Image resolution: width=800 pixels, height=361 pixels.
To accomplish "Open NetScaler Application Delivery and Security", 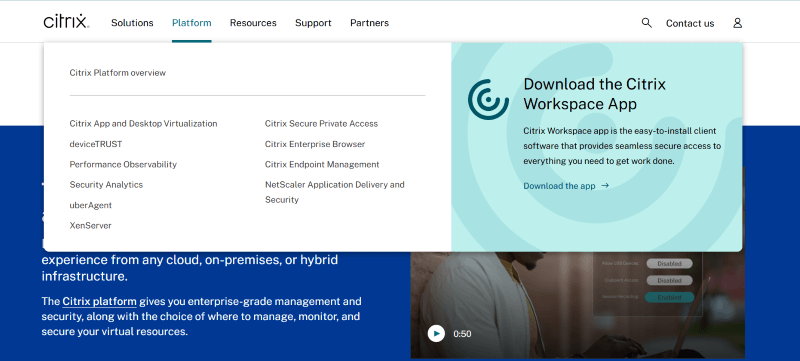I will [335, 192].
